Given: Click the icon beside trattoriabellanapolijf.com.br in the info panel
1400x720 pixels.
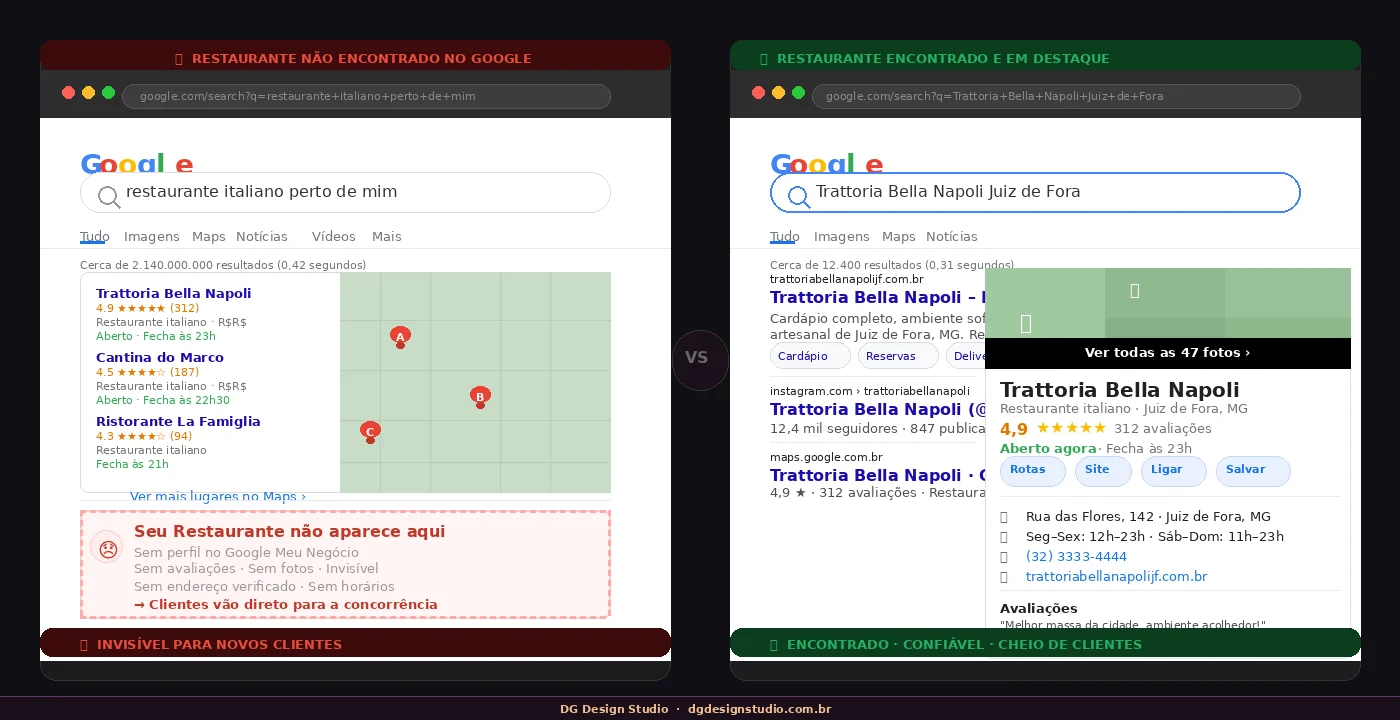Looking at the screenshot, I should pyautogui.click(x=1005, y=577).
